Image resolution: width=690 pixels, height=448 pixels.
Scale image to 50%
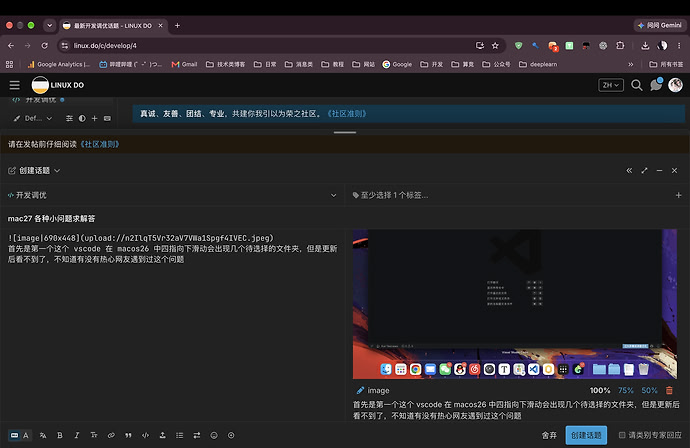click(x=649, y=390)
